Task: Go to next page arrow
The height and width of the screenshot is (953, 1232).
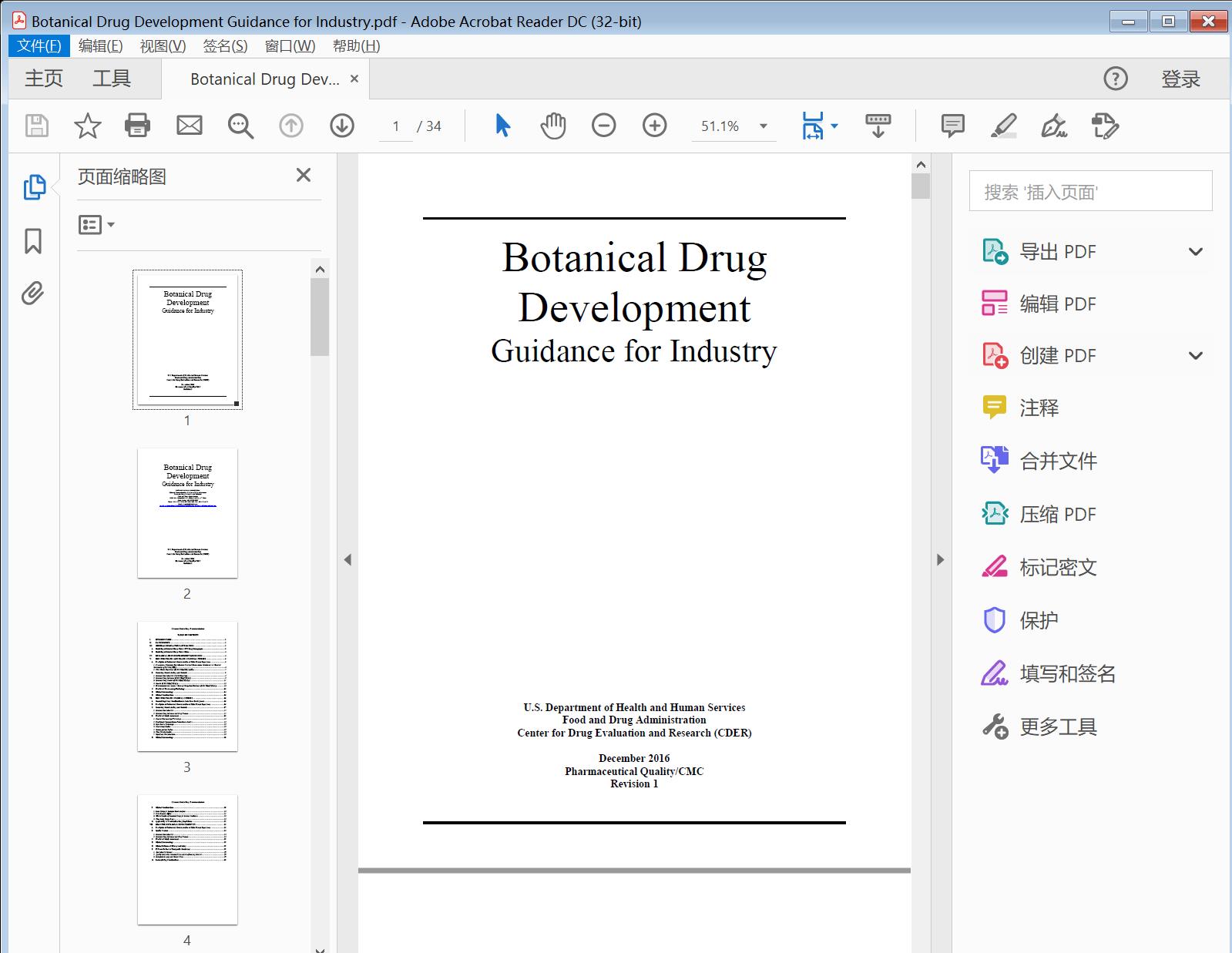Action: click(342, 126)
